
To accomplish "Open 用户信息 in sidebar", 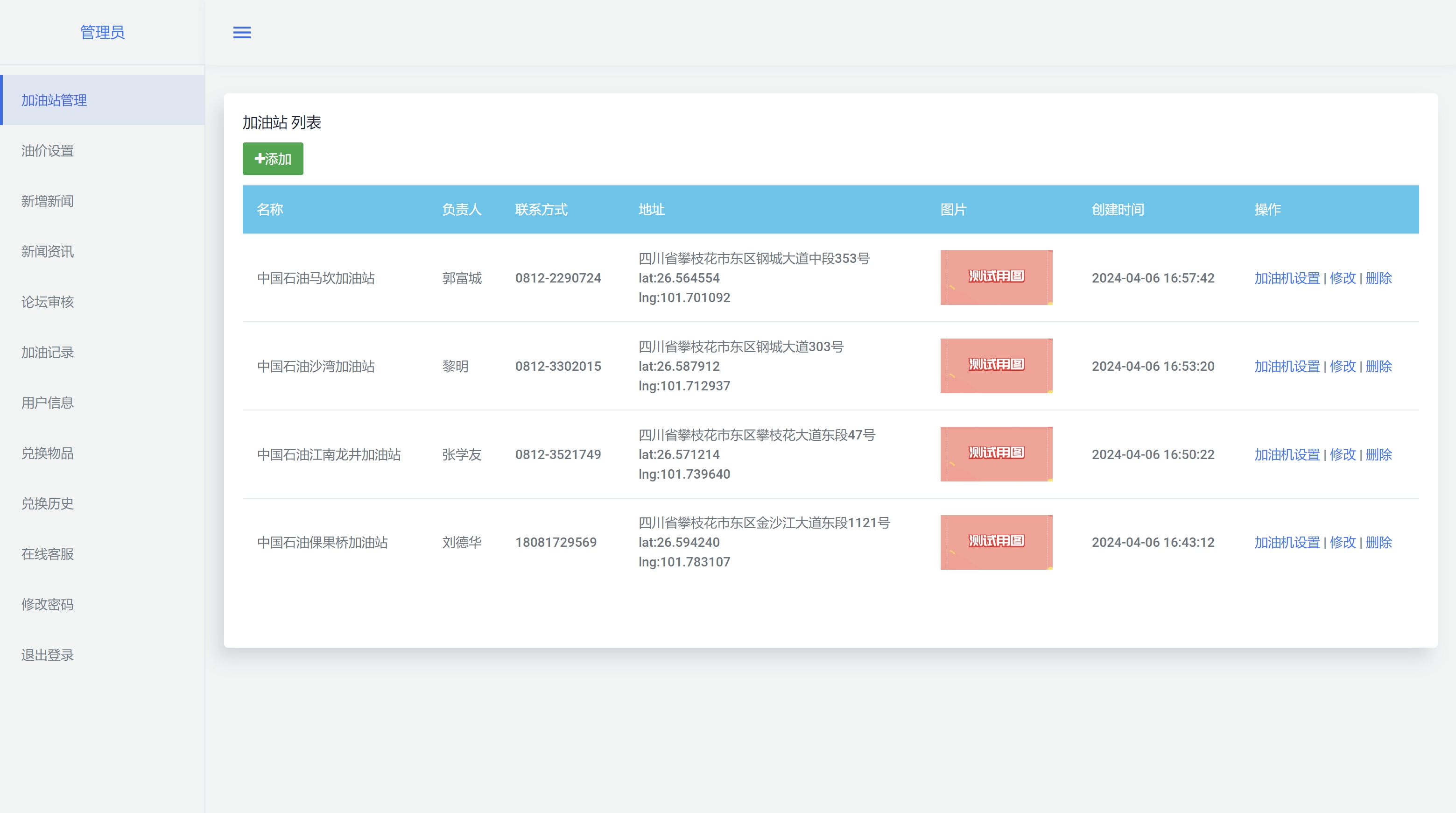I will pos(102,403).
